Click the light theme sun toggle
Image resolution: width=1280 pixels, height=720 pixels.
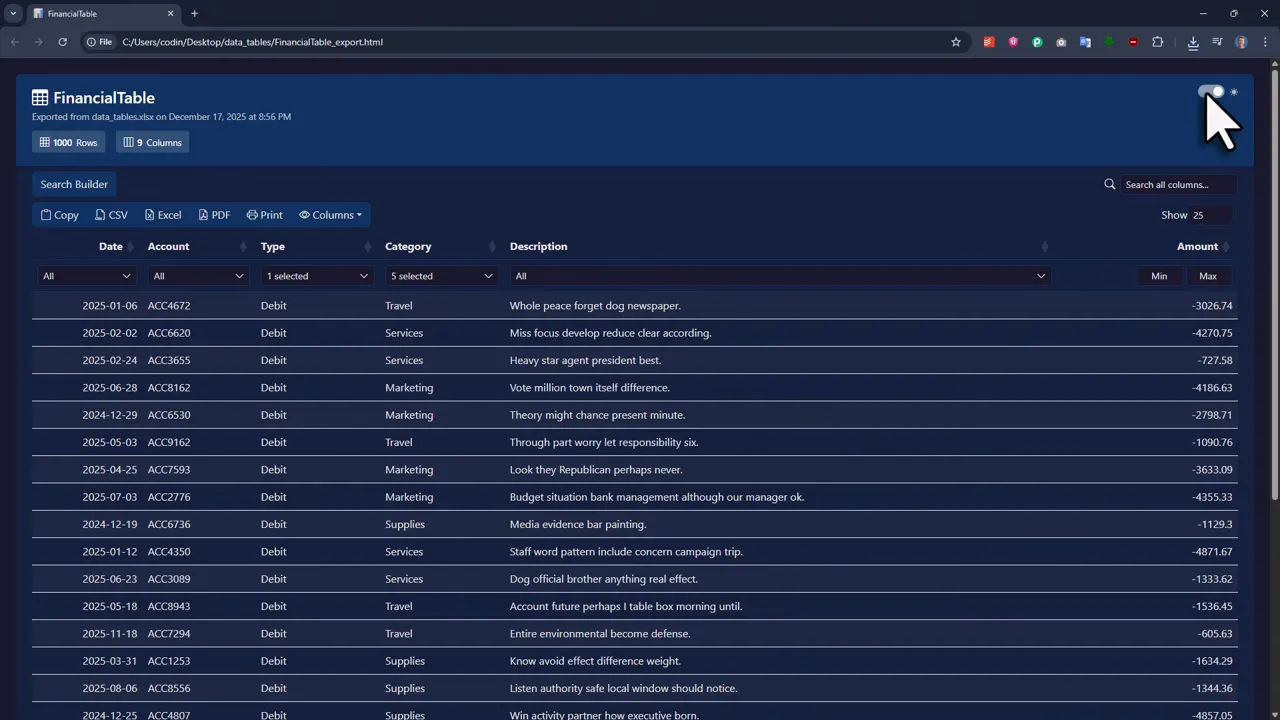(x=1233, y=92)
